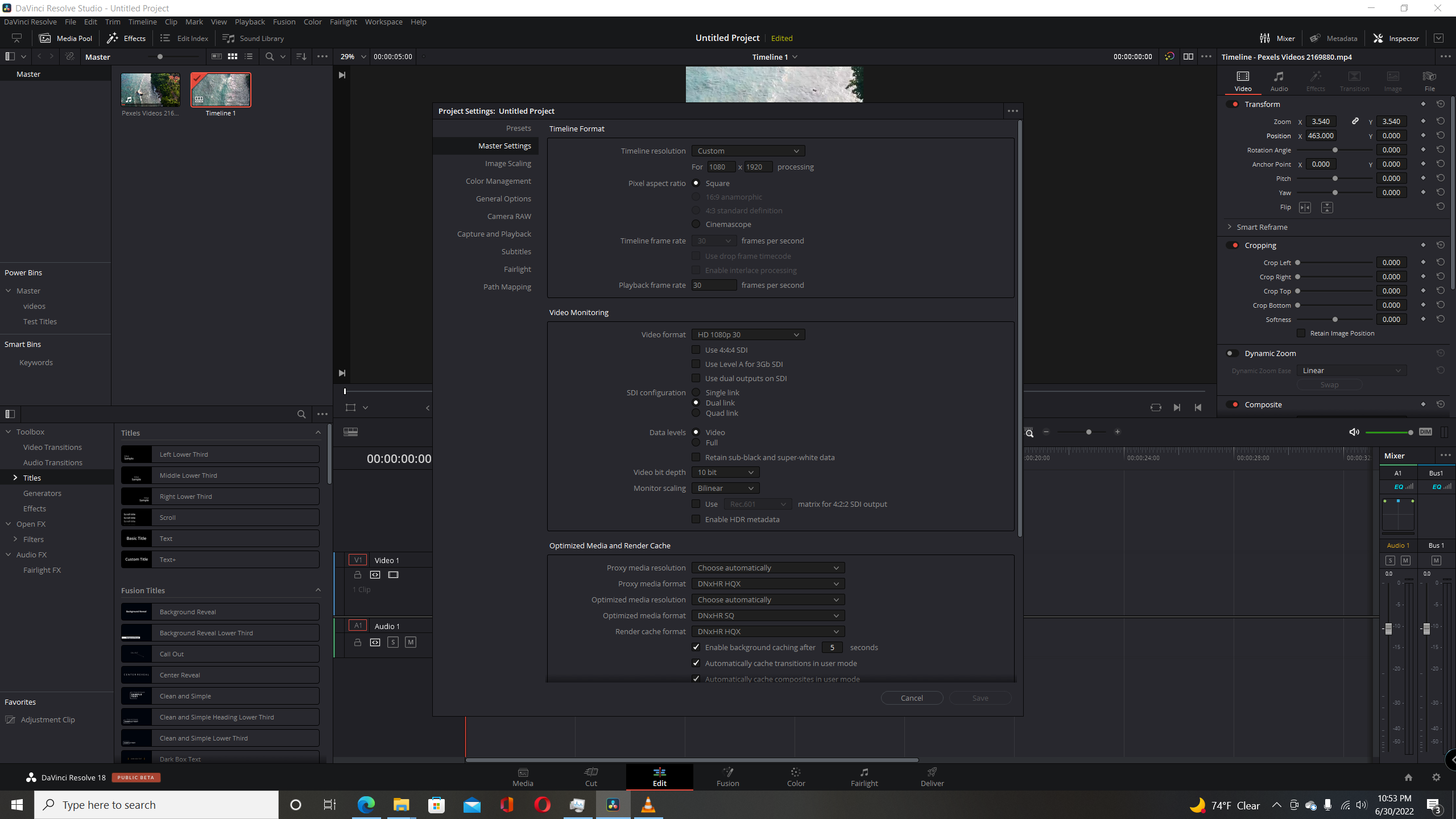
Task: Open Render cache format dropdown
Action: 768,631
